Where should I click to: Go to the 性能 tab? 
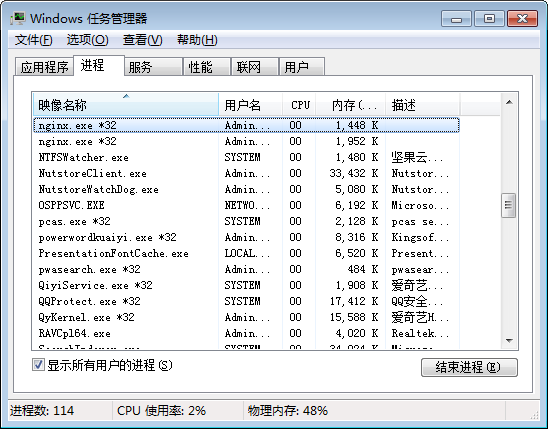point(207,67)
